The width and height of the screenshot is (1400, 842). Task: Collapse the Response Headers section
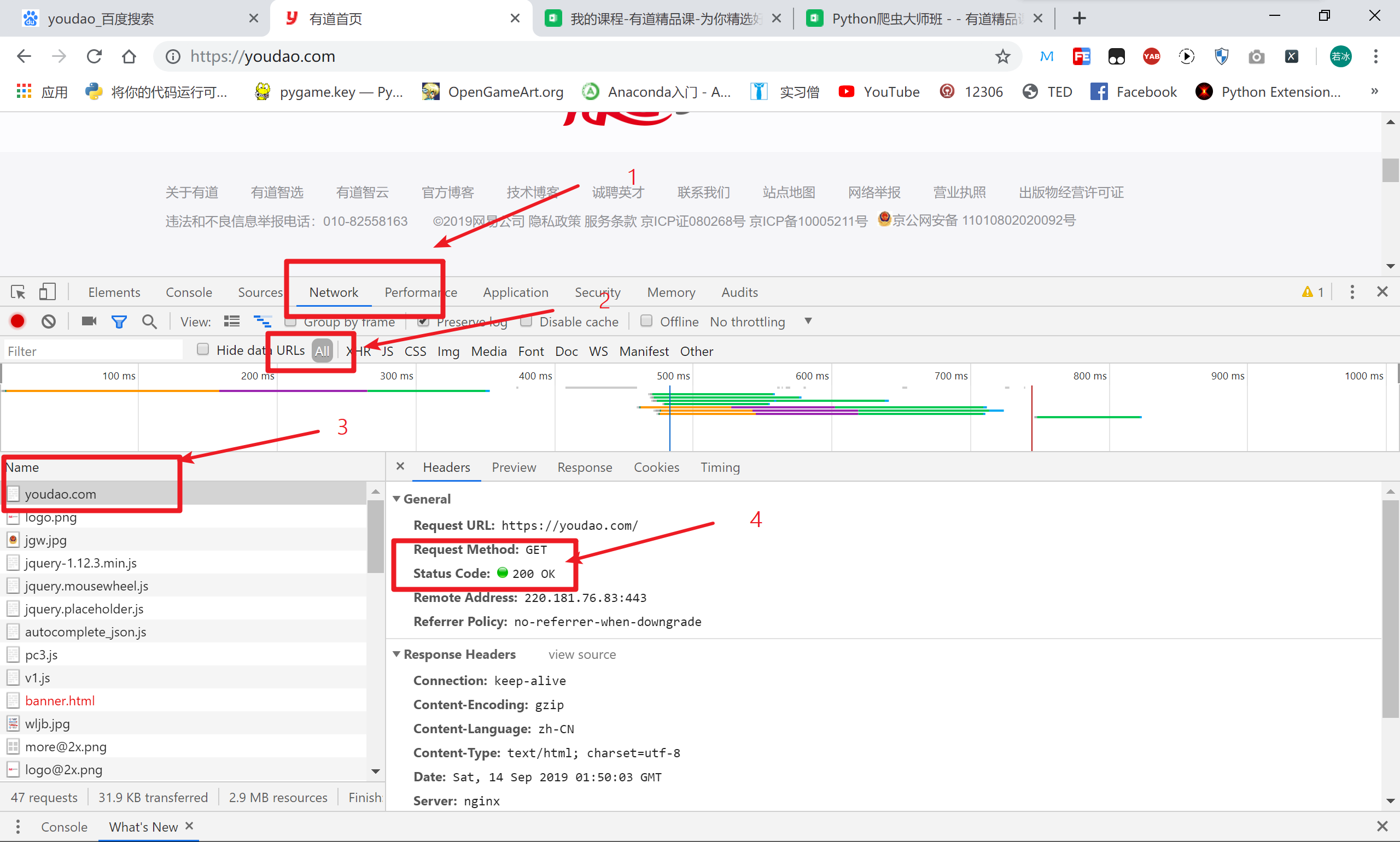click(x=396, y=653)
